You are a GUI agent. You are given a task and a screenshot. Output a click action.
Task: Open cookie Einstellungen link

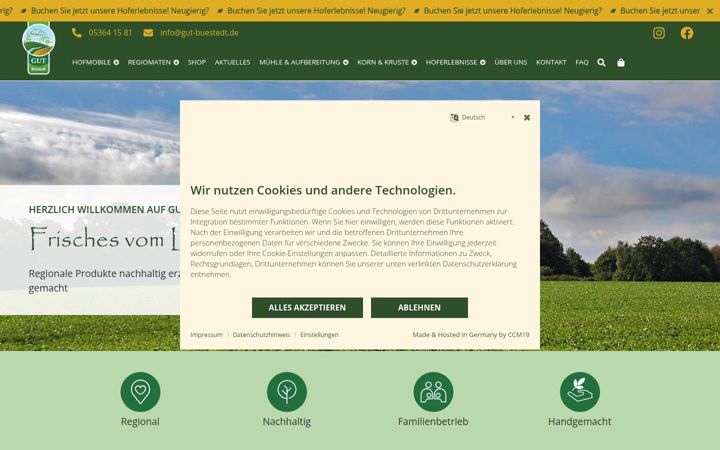pos(319,335)
